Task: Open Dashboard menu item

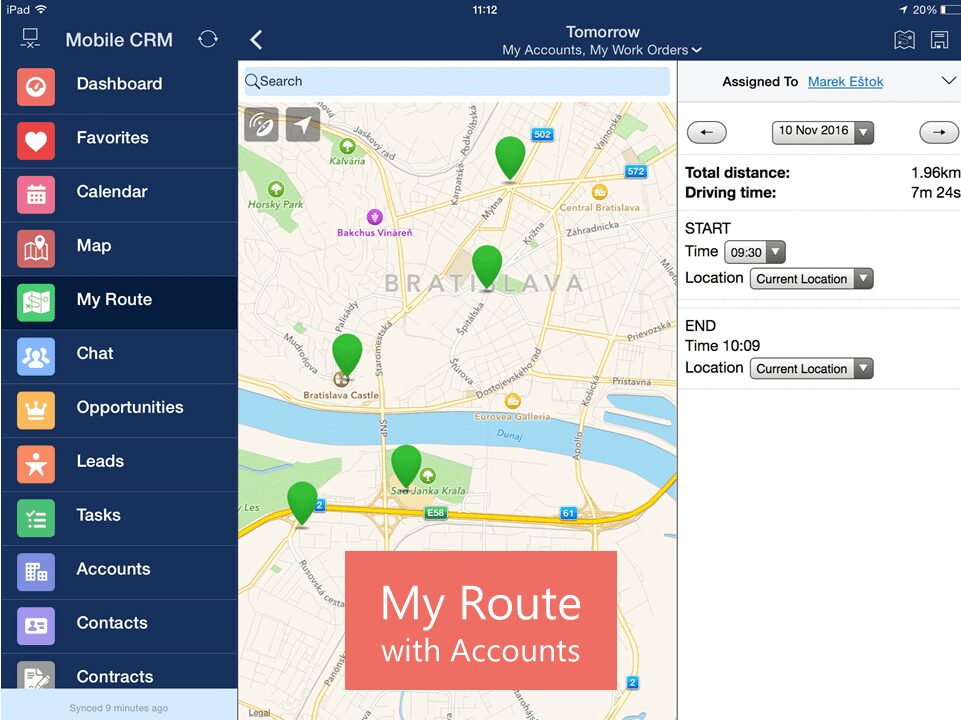Action: (119, 87)
